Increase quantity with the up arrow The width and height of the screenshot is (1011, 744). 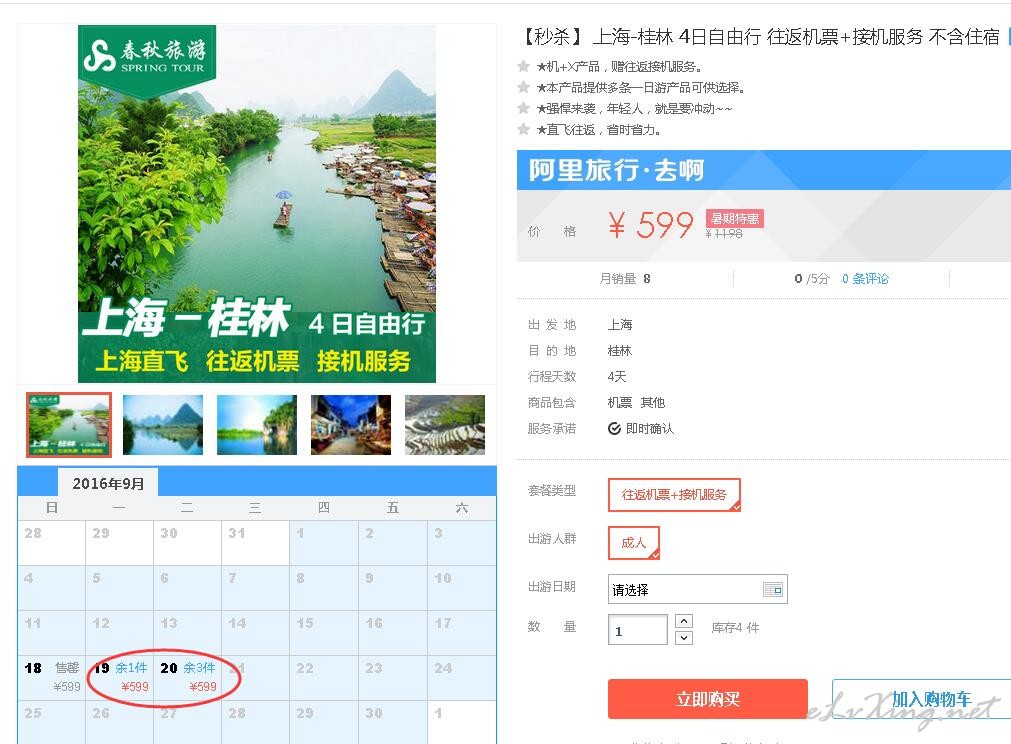pyautogui.click(x=683, y=621)
